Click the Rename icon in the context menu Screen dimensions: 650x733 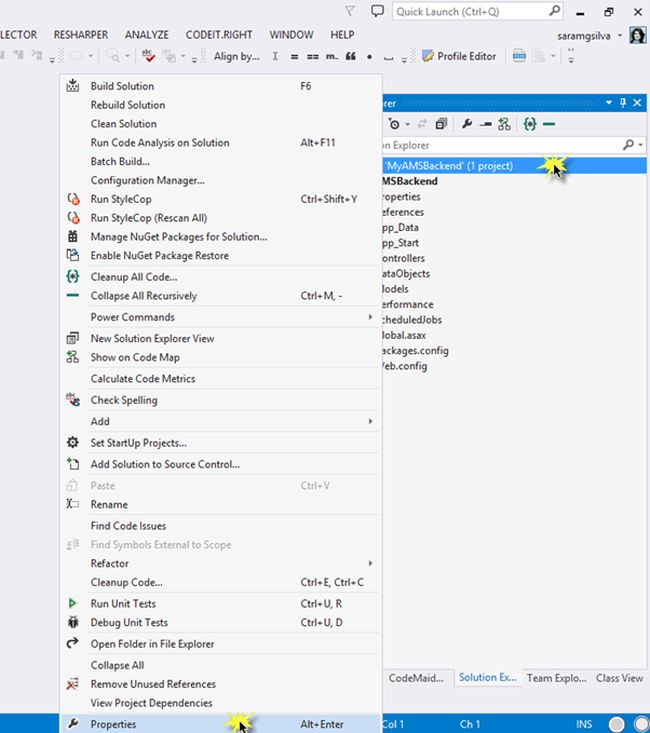point(72,504)
